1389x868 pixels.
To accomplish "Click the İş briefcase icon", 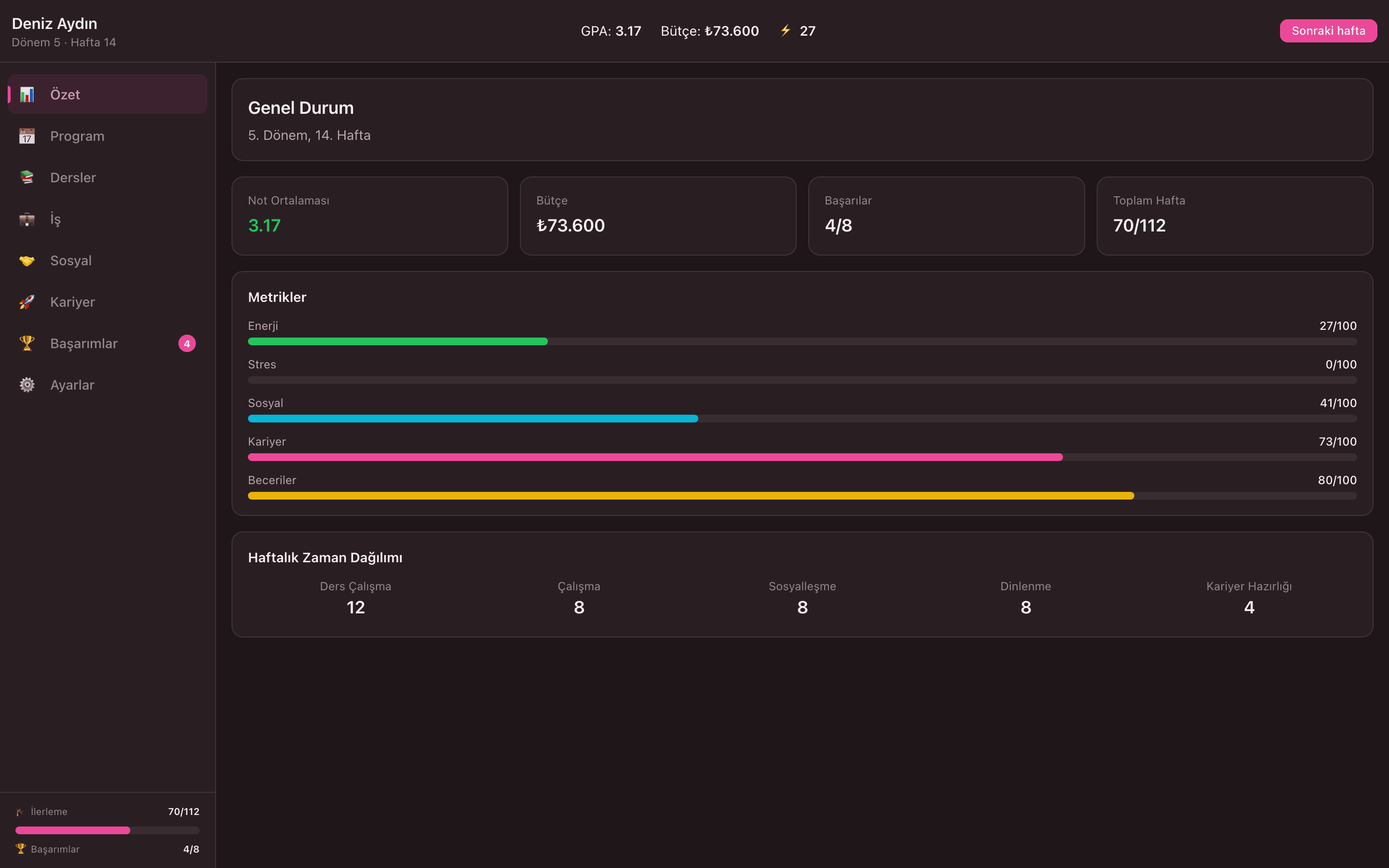I will coord(27,219).
